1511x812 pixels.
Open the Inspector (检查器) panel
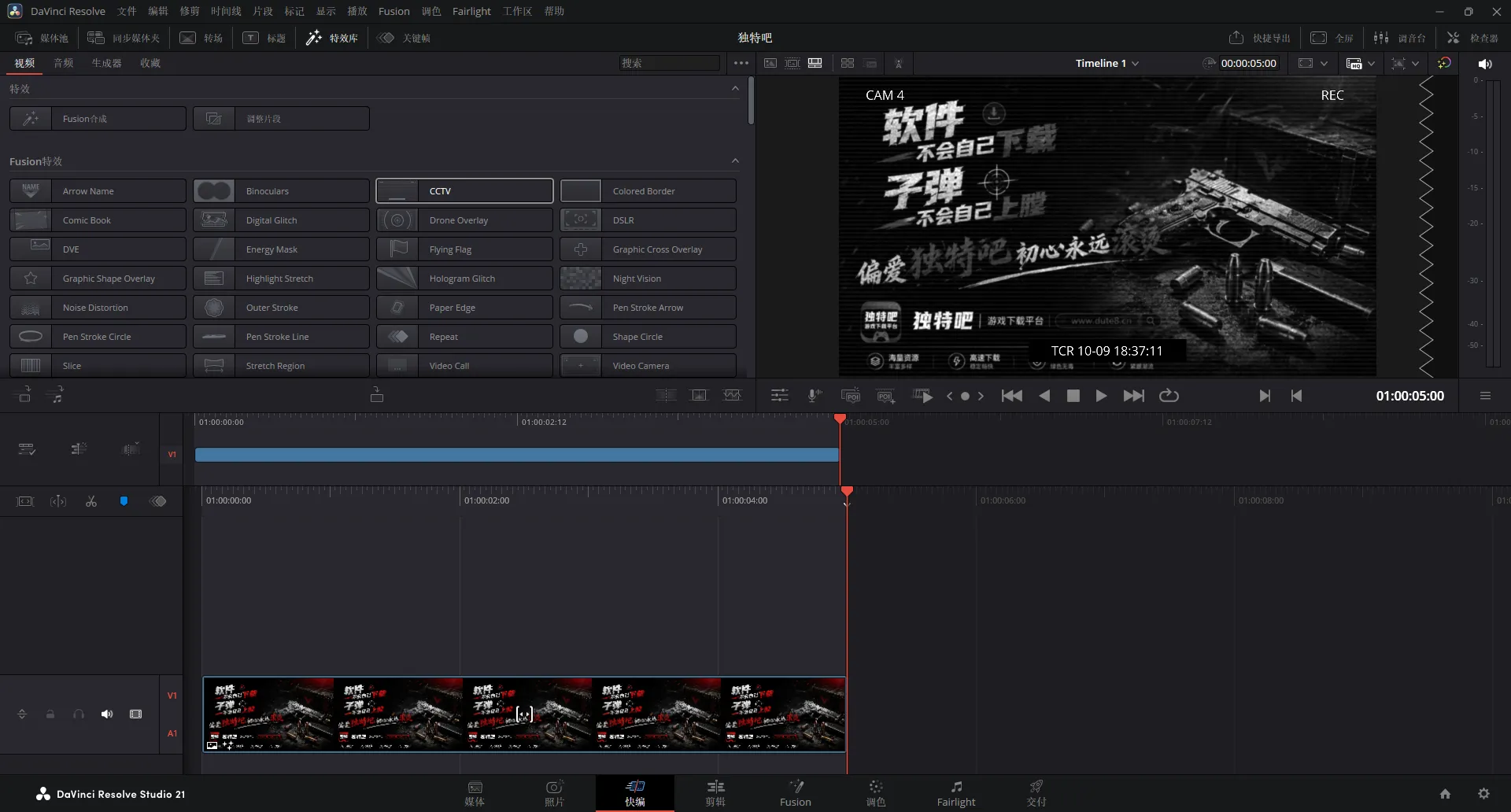point(1472,38)
